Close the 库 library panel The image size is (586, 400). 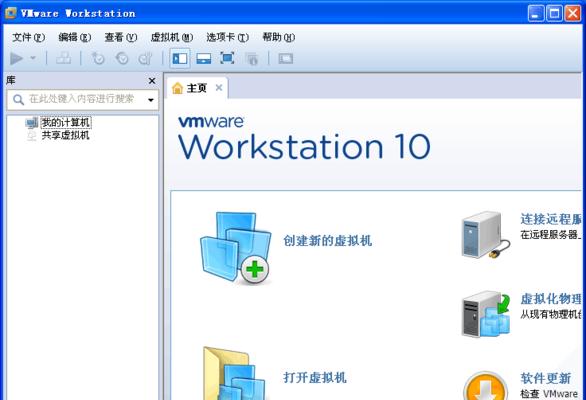(x=152, y=81)
